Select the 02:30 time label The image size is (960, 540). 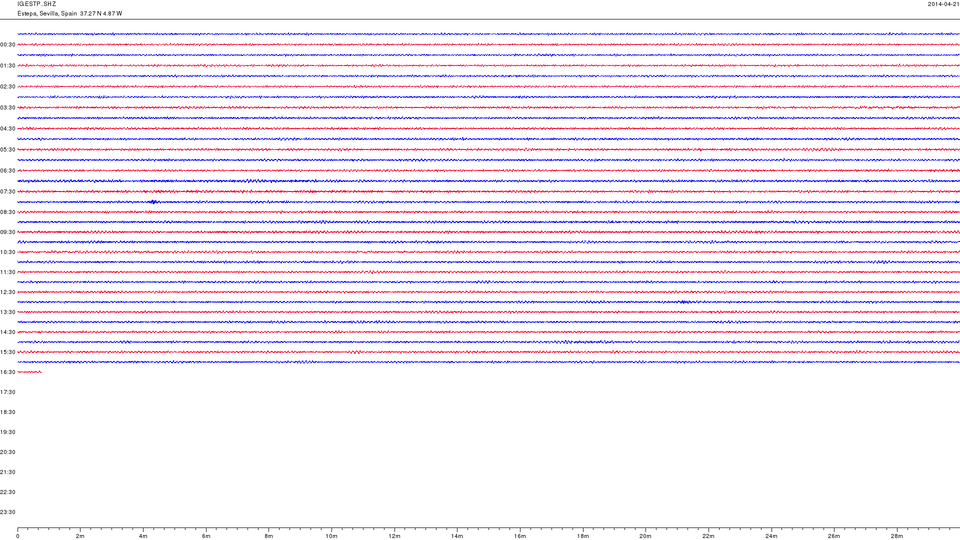7,87
